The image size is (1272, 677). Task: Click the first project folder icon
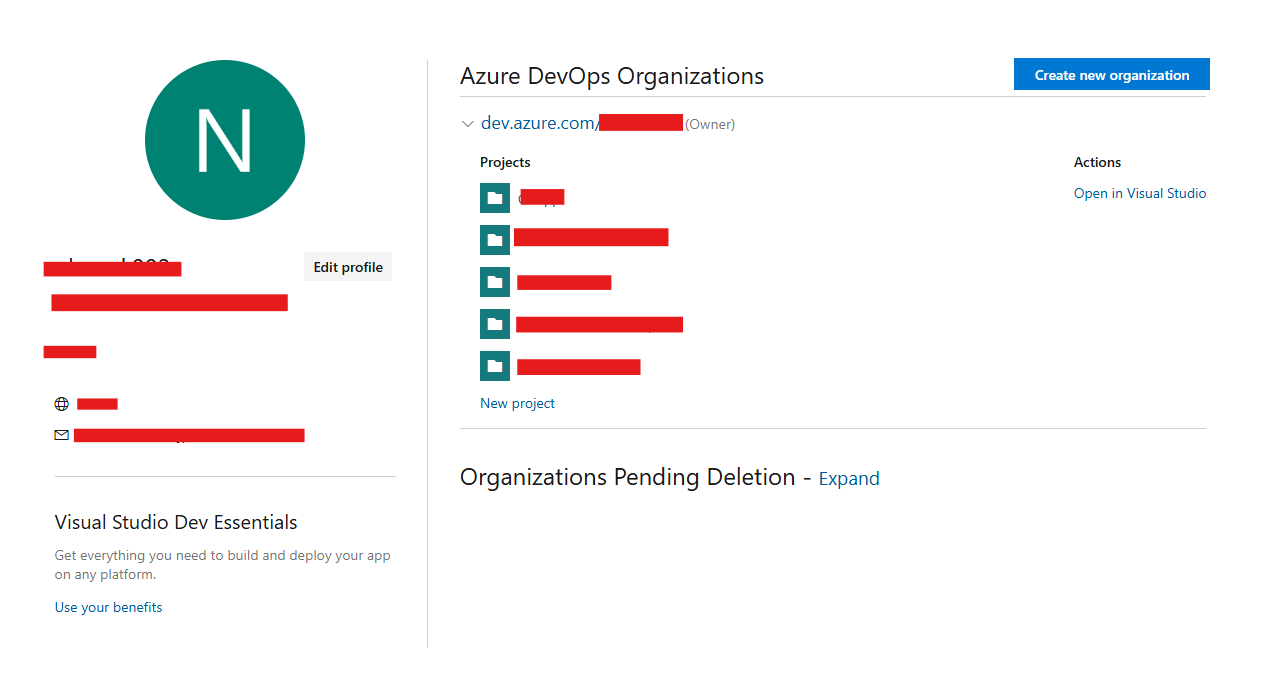point(495,198)
